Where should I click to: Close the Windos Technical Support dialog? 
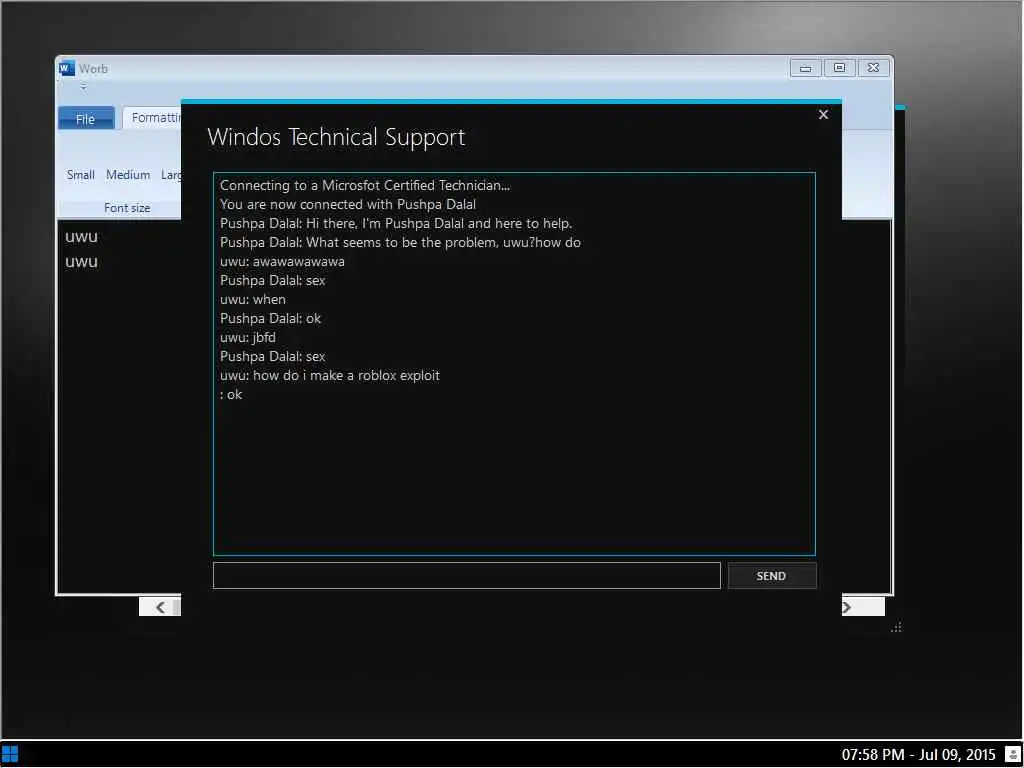click(x=824, y=115)
